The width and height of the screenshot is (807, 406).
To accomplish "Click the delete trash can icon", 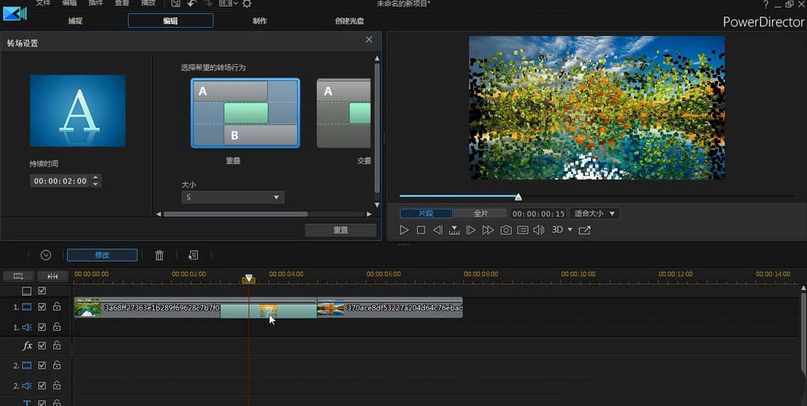I will 159,256.
